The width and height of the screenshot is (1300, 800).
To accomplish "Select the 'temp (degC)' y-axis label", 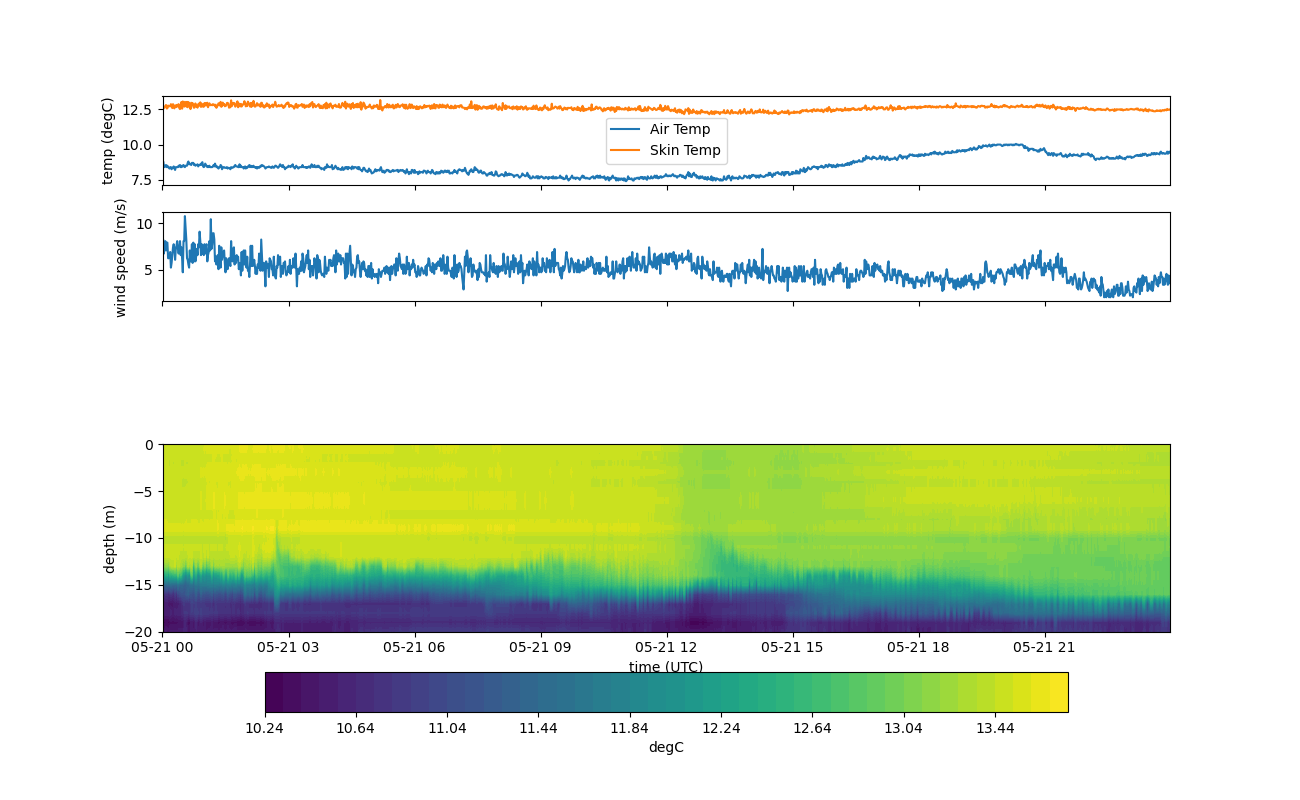I will (x=108, y=141).
